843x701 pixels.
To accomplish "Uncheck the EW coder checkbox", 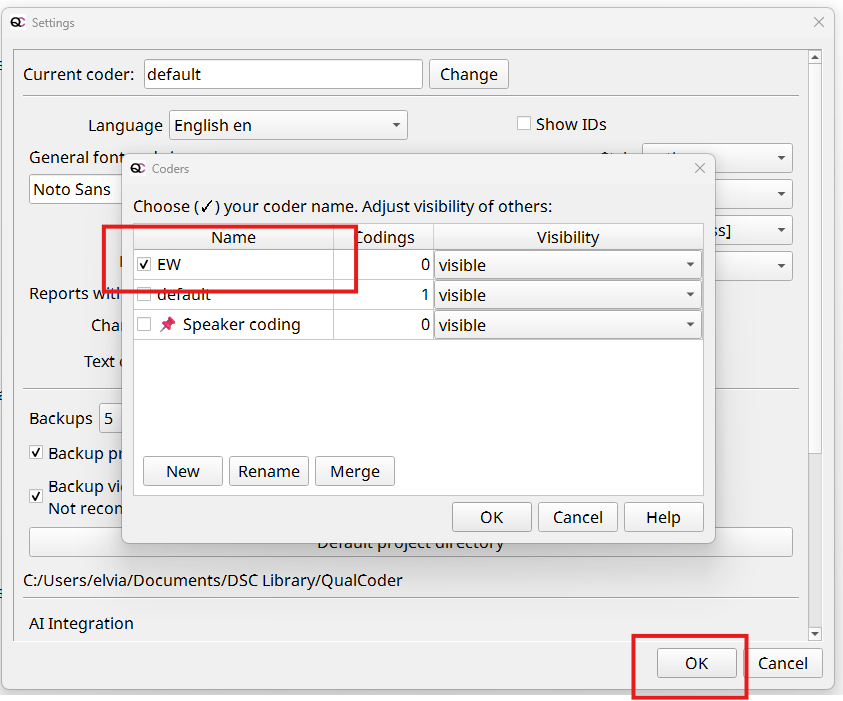I will (x=144, y=265).
